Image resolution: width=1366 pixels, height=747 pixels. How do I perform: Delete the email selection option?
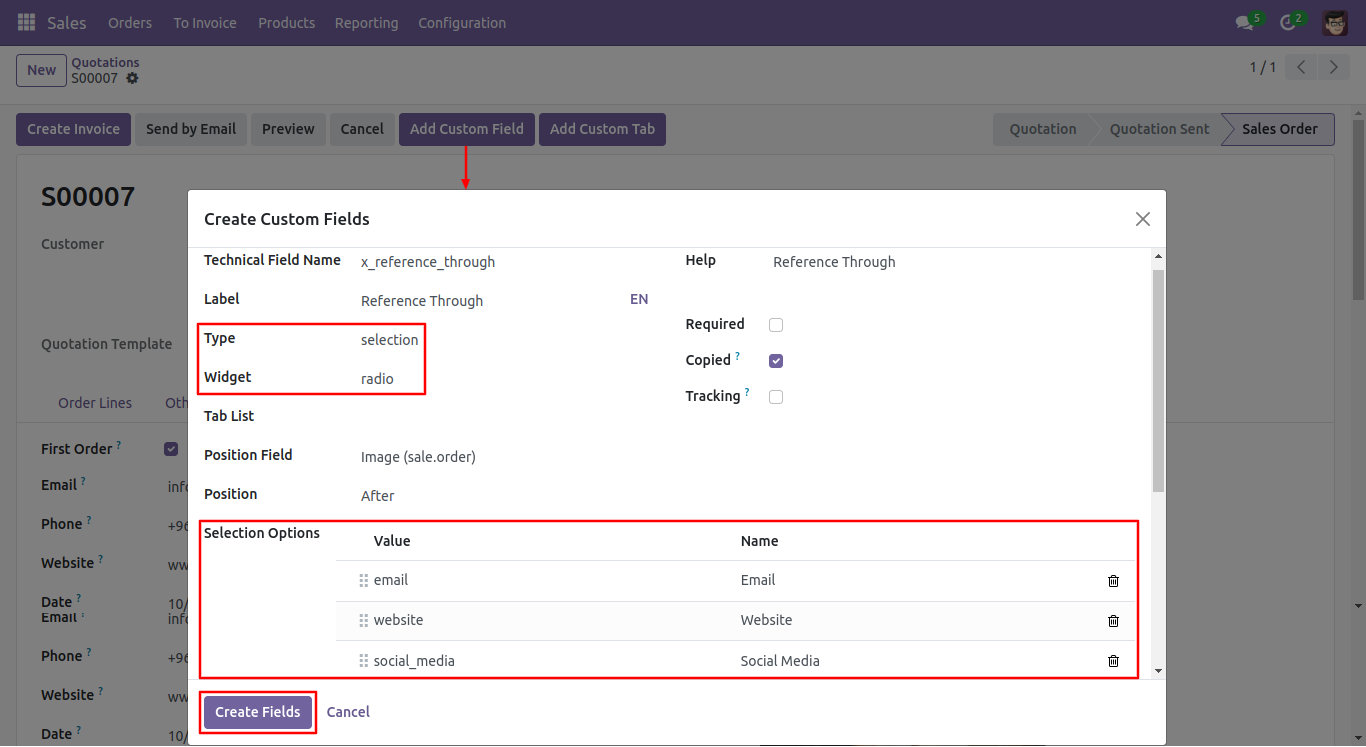(1113, 581)
